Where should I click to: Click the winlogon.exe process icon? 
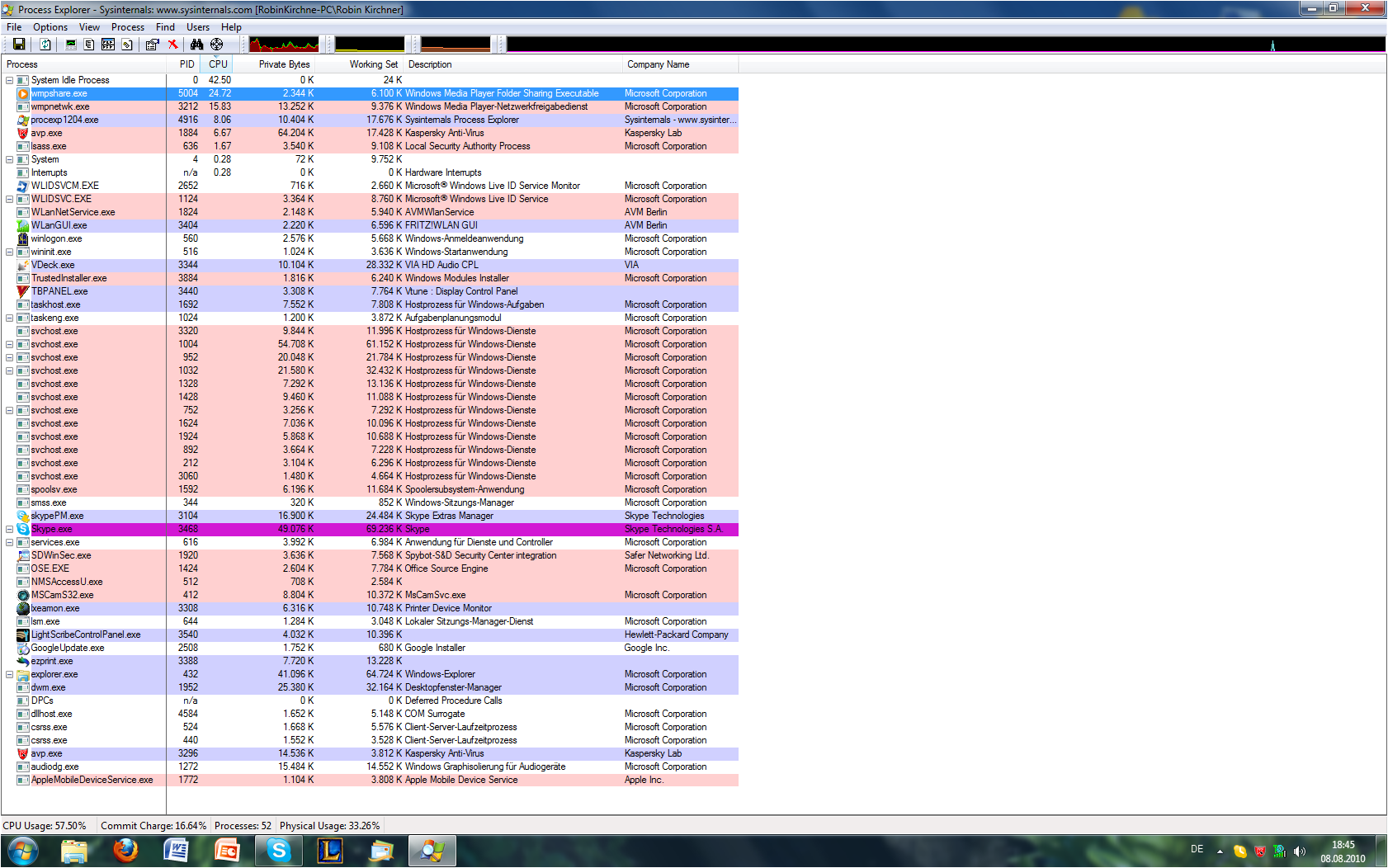[x=23, y=239]
